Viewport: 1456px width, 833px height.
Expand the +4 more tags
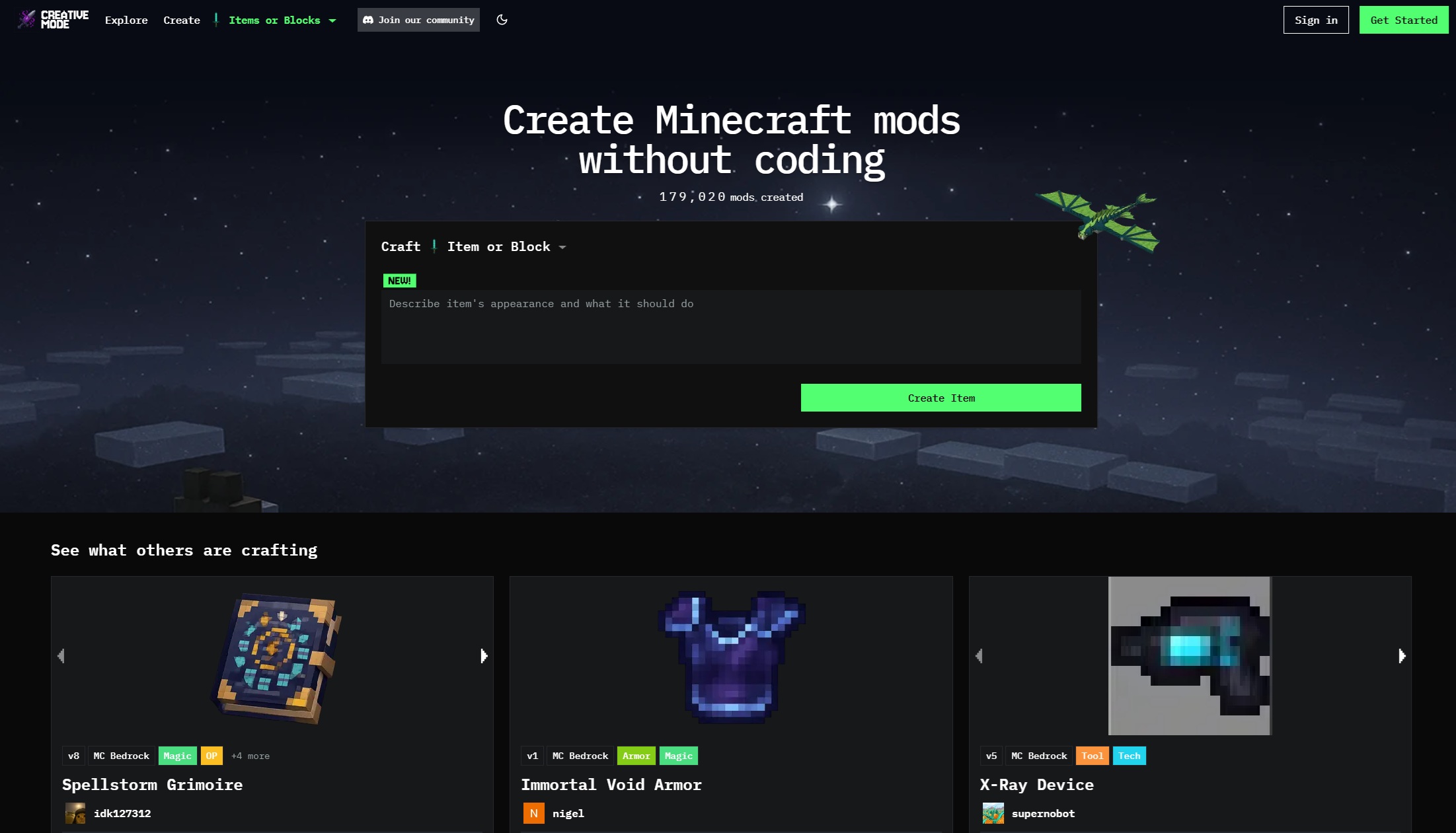(x=250, y=756)
